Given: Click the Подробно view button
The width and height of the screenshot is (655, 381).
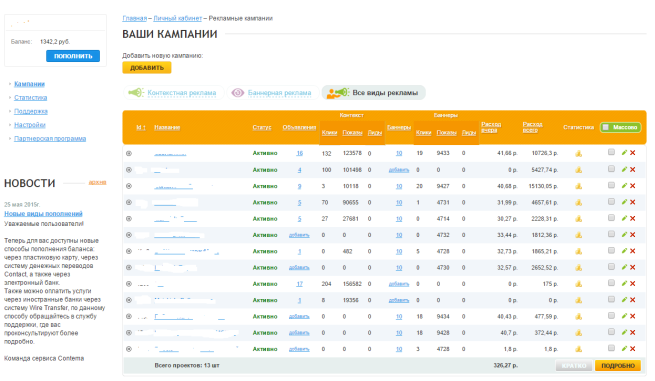Looking at the screenshot, I should point(618,366).
